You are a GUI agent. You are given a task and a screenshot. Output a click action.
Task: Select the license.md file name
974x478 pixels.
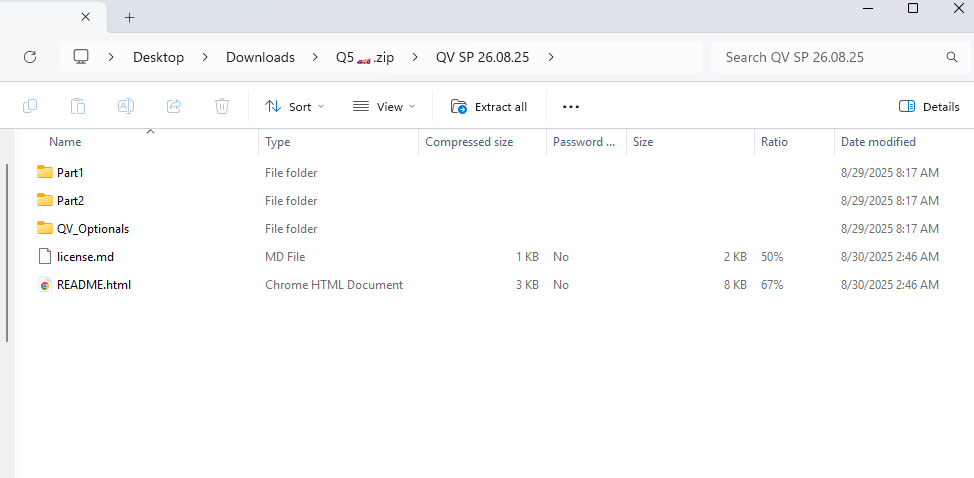click(x=85, y=256)
